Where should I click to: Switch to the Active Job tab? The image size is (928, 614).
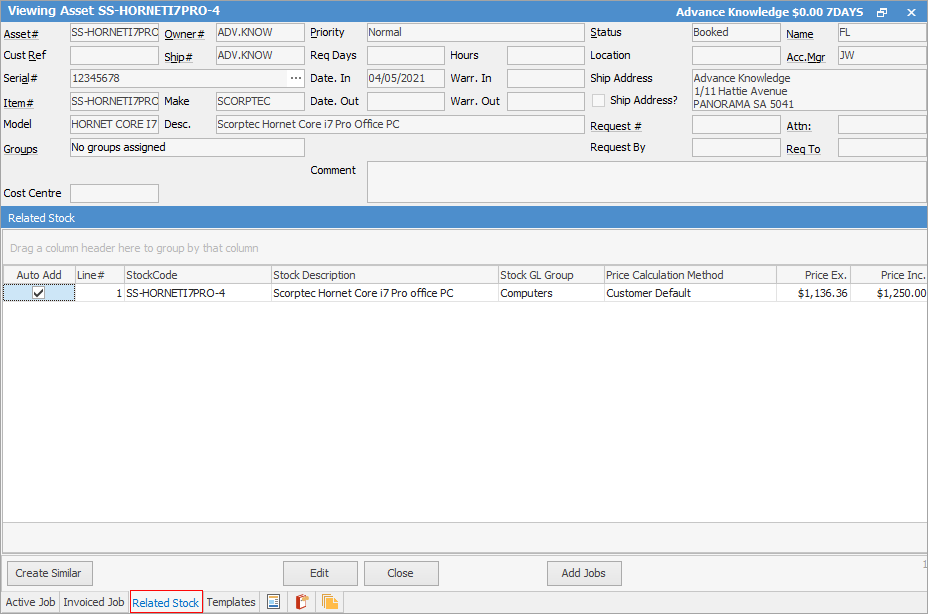tap(30, 602)
